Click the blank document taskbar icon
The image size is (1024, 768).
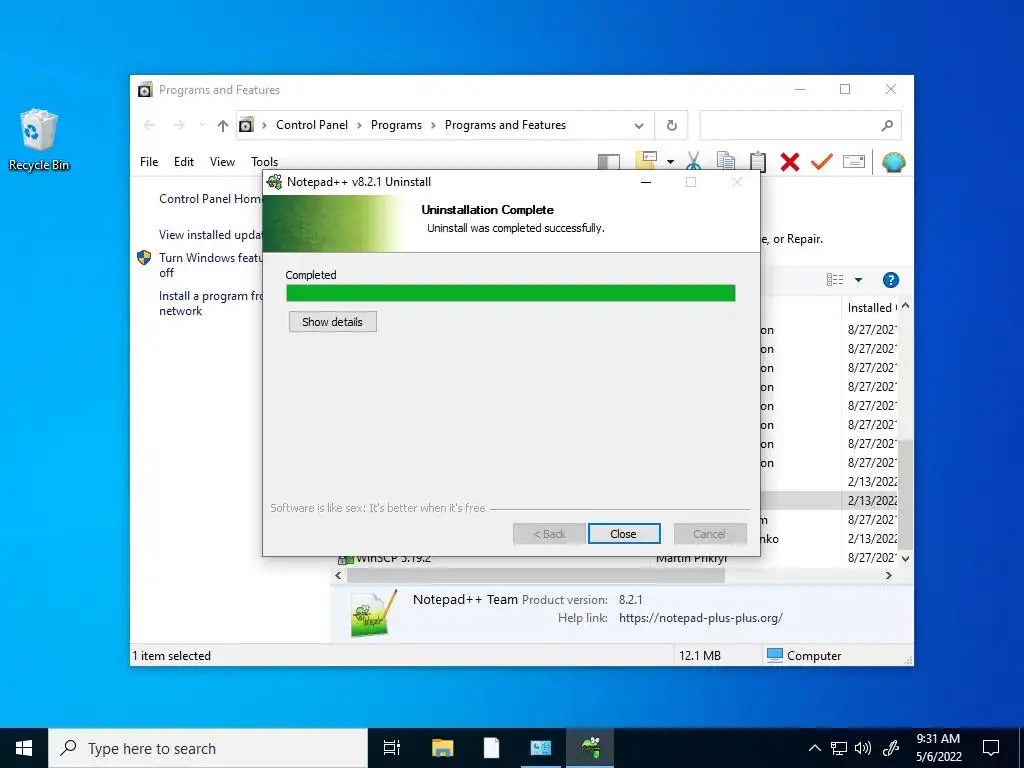tap(491, 748)
